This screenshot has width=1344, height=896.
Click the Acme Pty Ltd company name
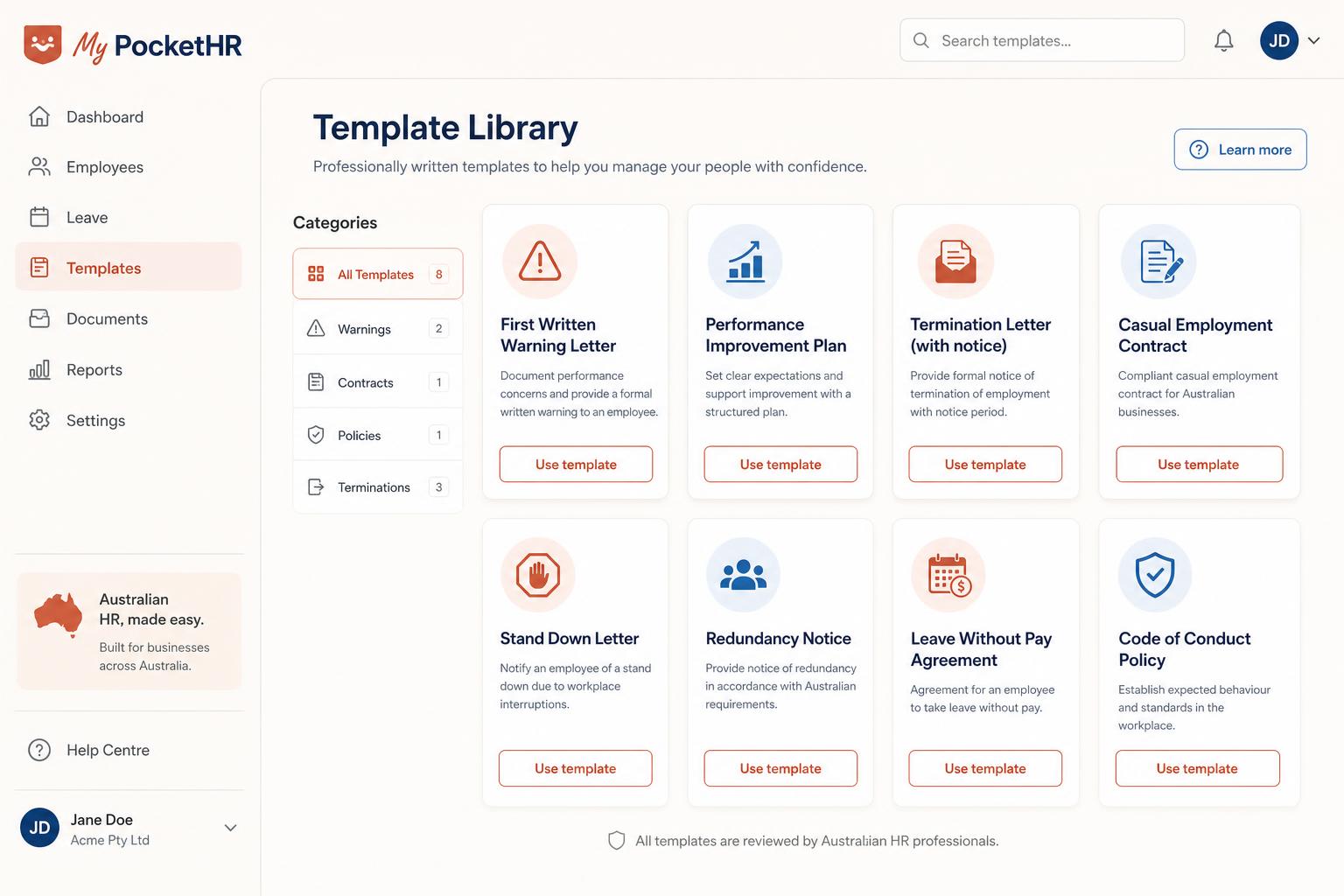[110, 840]
